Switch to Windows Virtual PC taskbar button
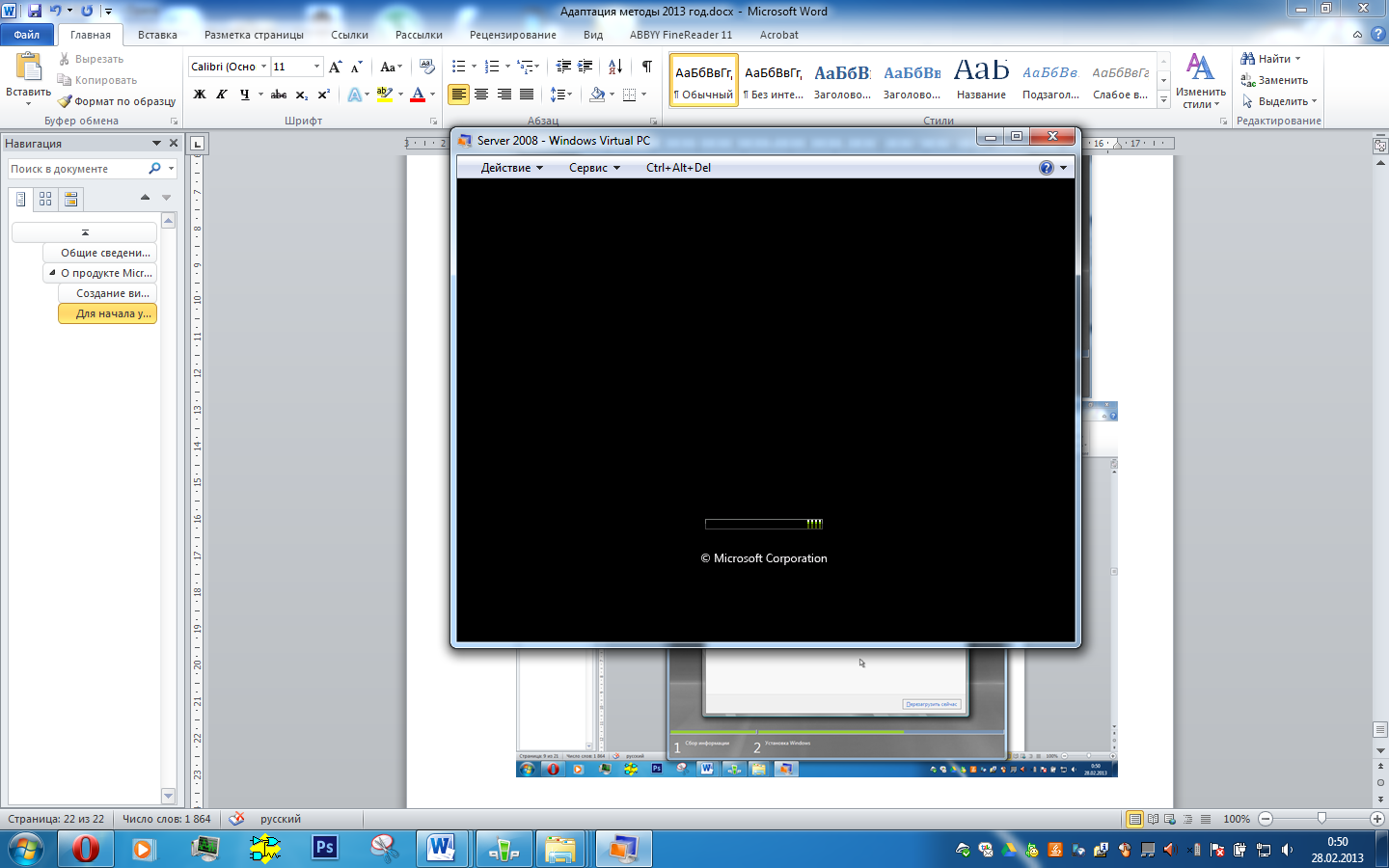The width and height of the screenshot is (1389, 868). click(623, 849)
